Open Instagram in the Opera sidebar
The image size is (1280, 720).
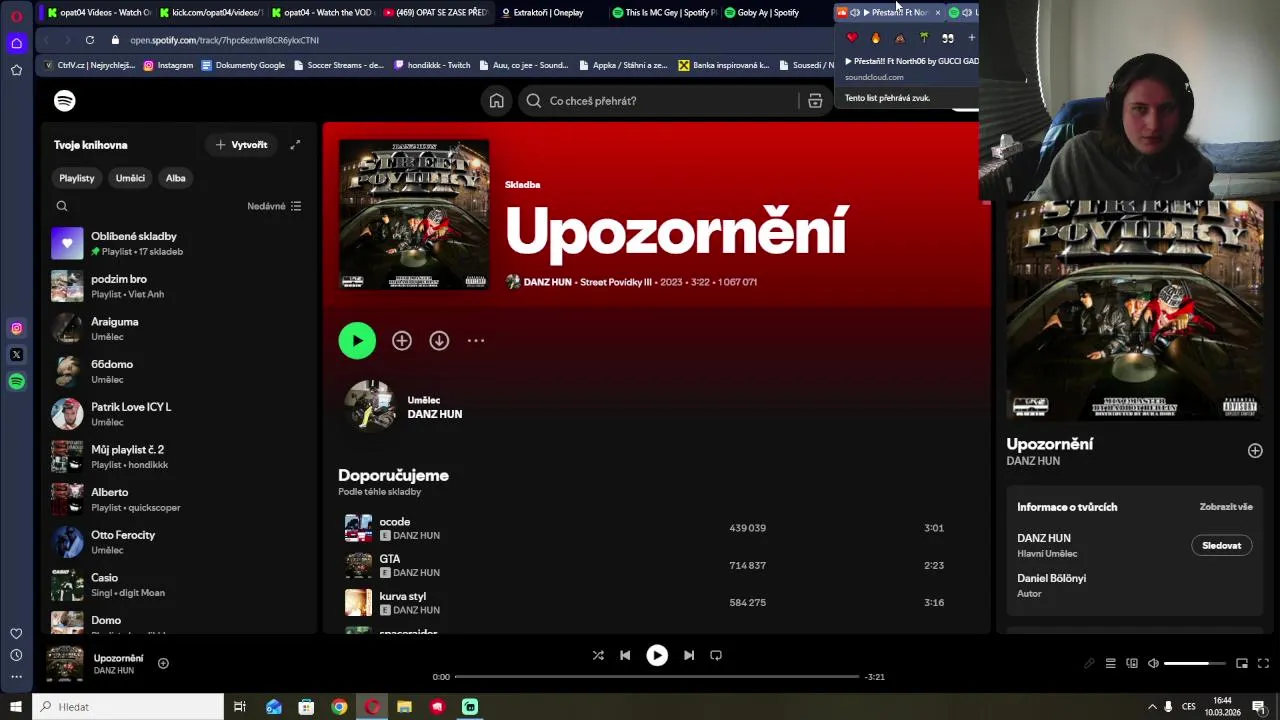(x=16, y=328)
